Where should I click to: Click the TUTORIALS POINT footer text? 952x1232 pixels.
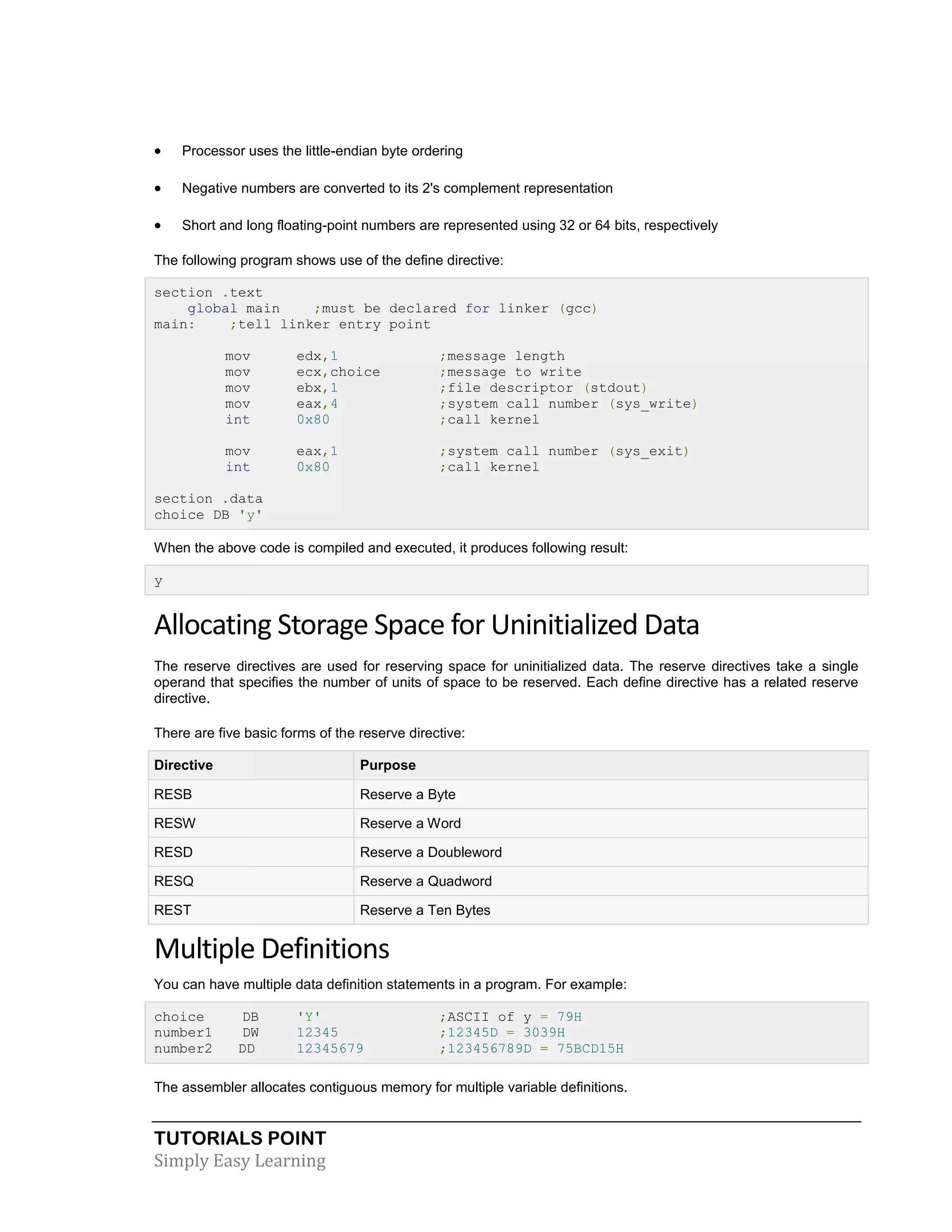click(x=240, y=1138)
